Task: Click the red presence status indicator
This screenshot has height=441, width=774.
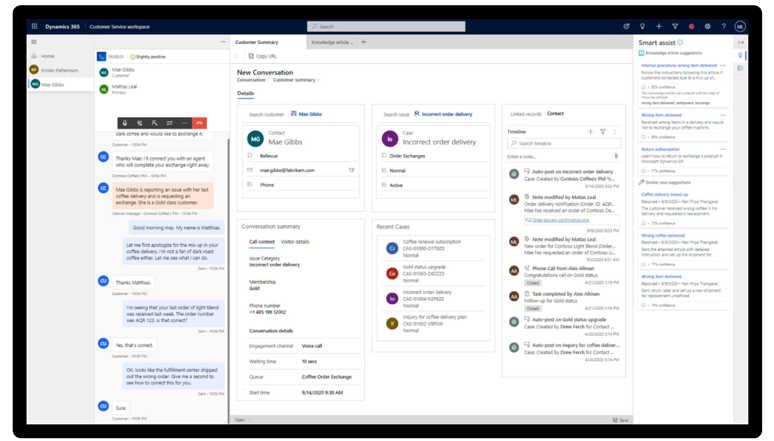Action: (691, 26)
